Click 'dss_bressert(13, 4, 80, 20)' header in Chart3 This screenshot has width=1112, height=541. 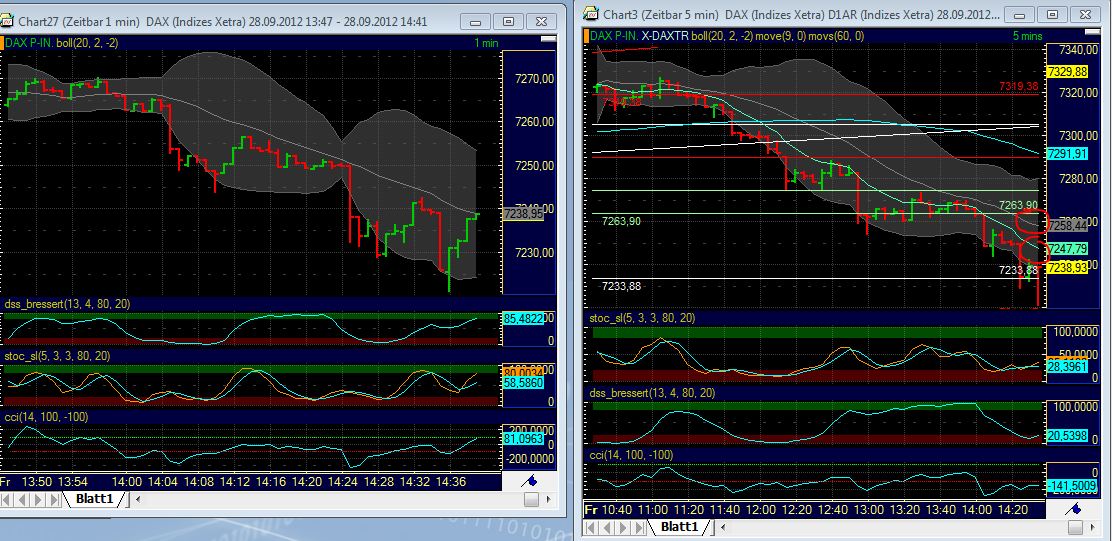point(652,393)
